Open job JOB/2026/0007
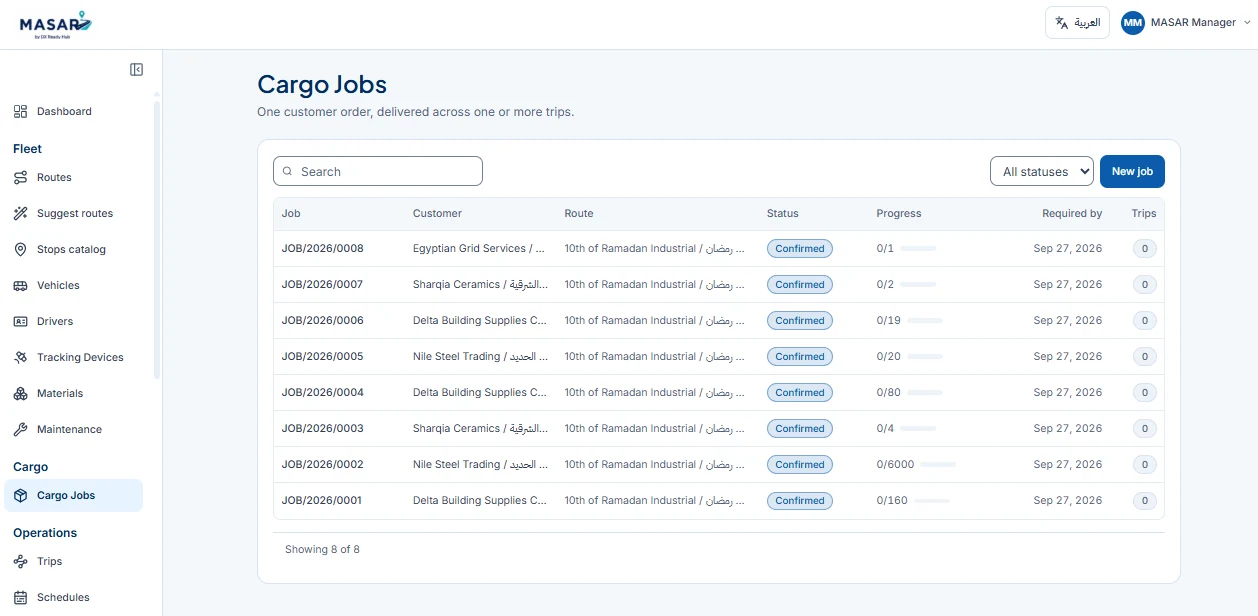This screenshot has width=1258, height=616. click(x=322, y=285)
